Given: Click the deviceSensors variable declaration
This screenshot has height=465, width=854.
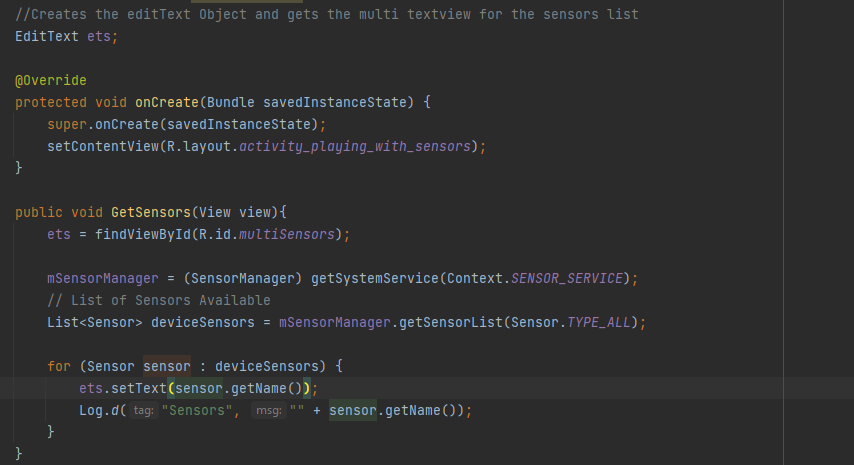Looking at the screenshot, I should (203, 323).
